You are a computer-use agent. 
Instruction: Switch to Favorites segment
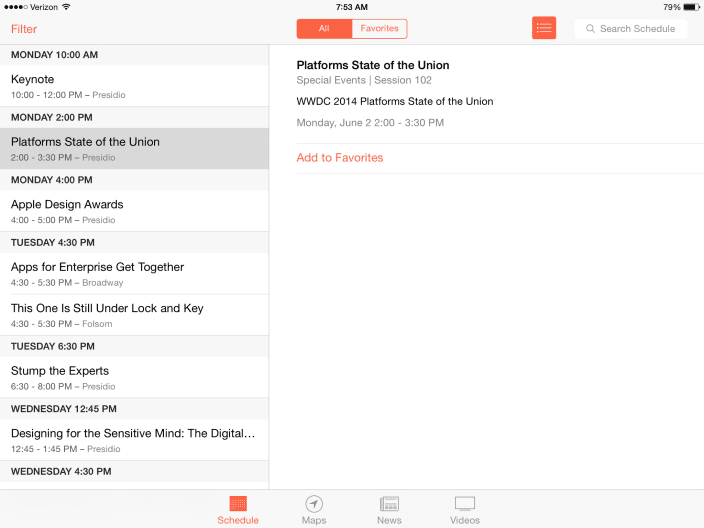point(379,29)
